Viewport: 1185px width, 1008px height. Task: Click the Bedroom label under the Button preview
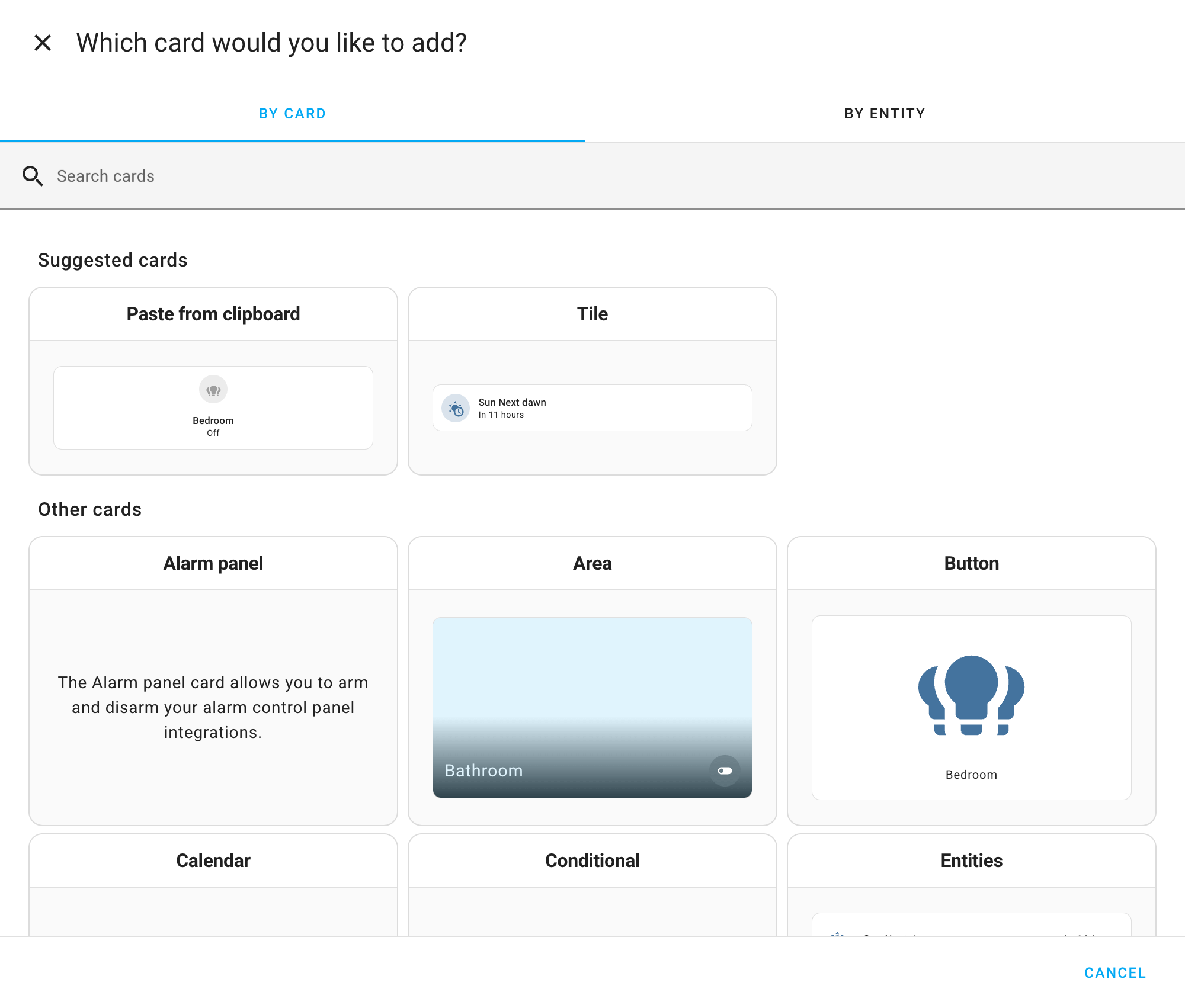(x=971, y=774)
